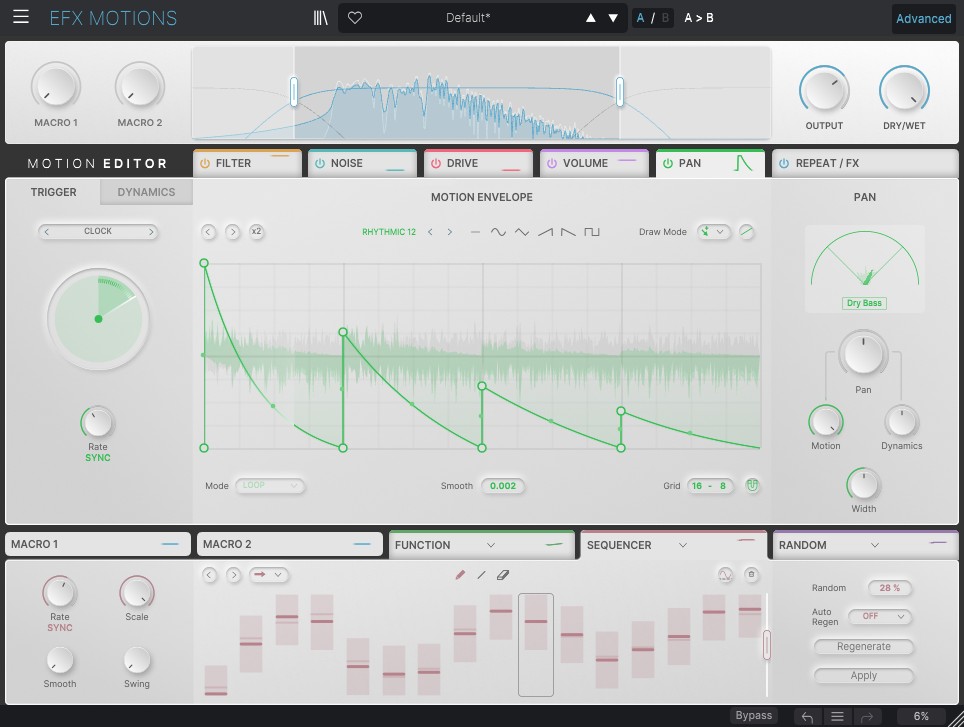Toggle the DRIVE module power button

(436, 163)
